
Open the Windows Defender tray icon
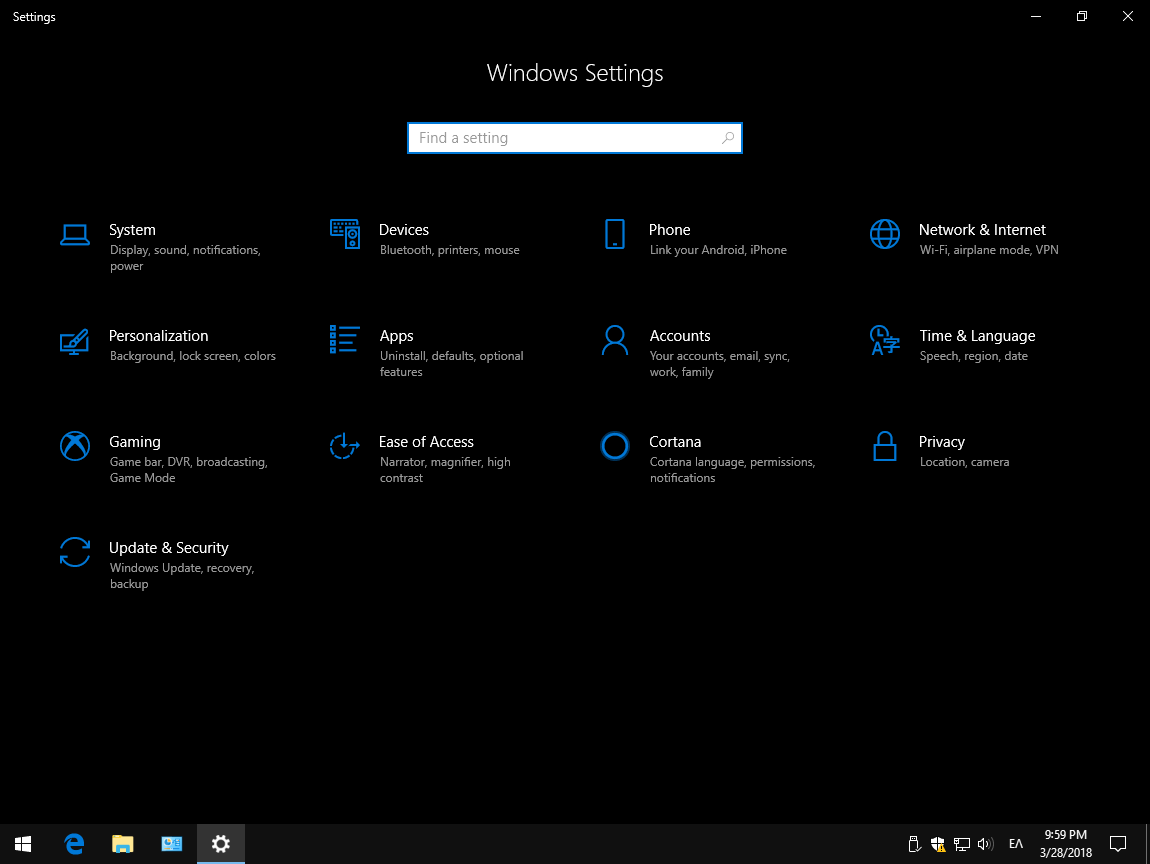937,844
